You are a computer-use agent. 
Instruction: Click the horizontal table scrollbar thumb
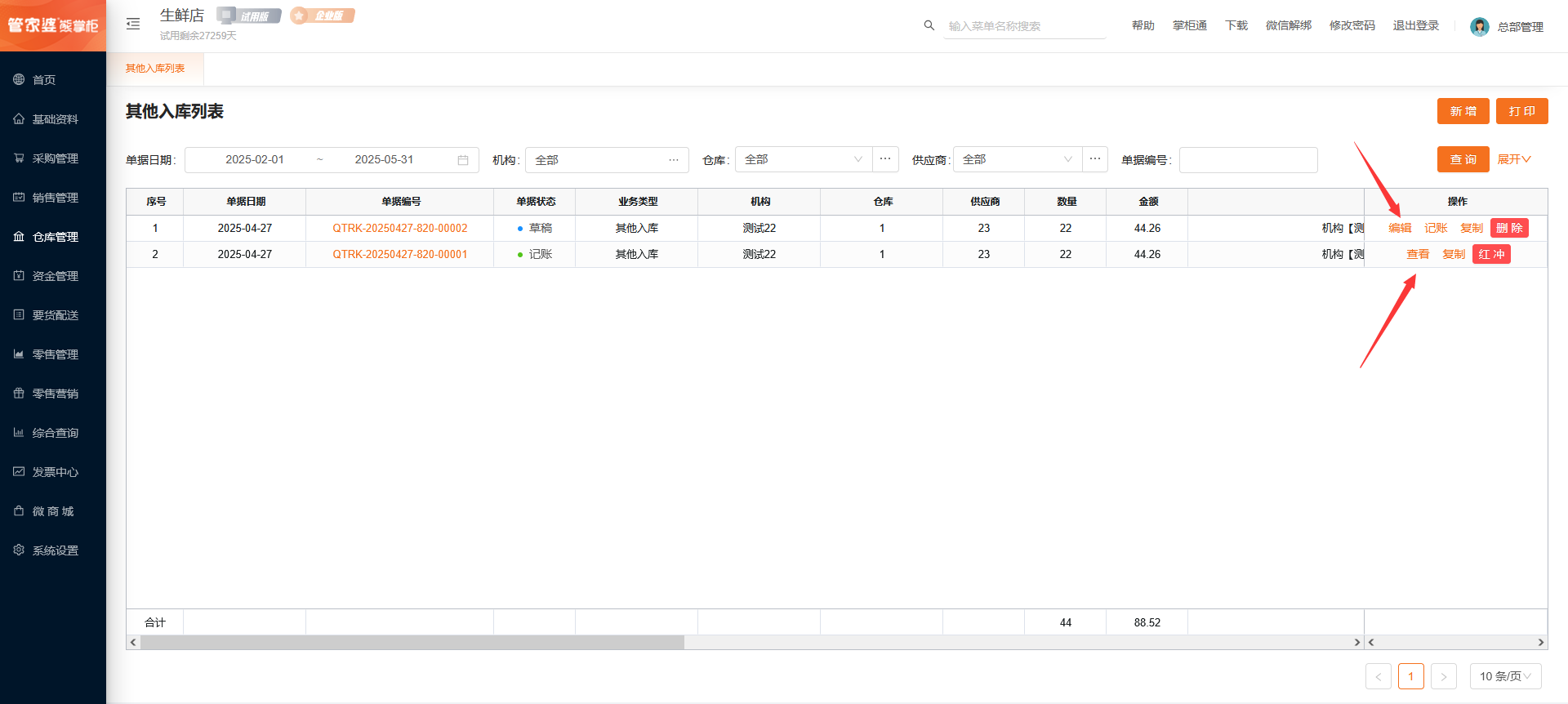(x=412, y=642)
